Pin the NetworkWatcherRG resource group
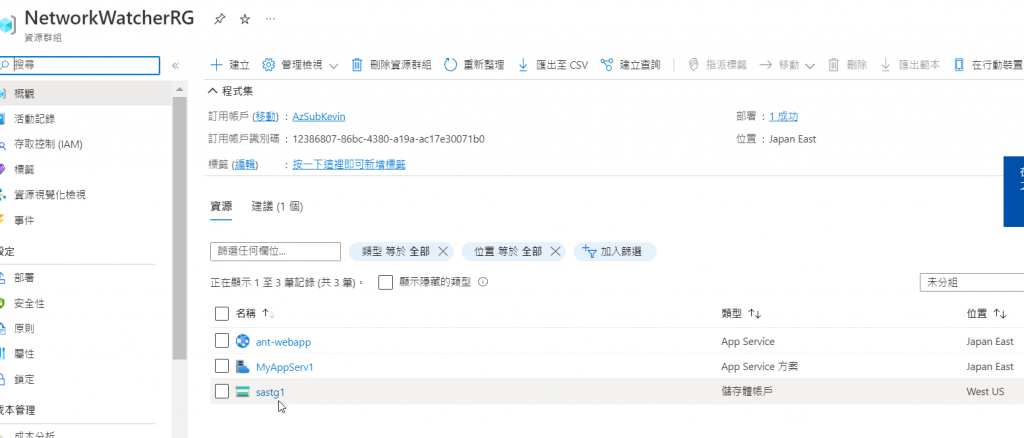The image size is (1024, 438). [x=219, y=20]
